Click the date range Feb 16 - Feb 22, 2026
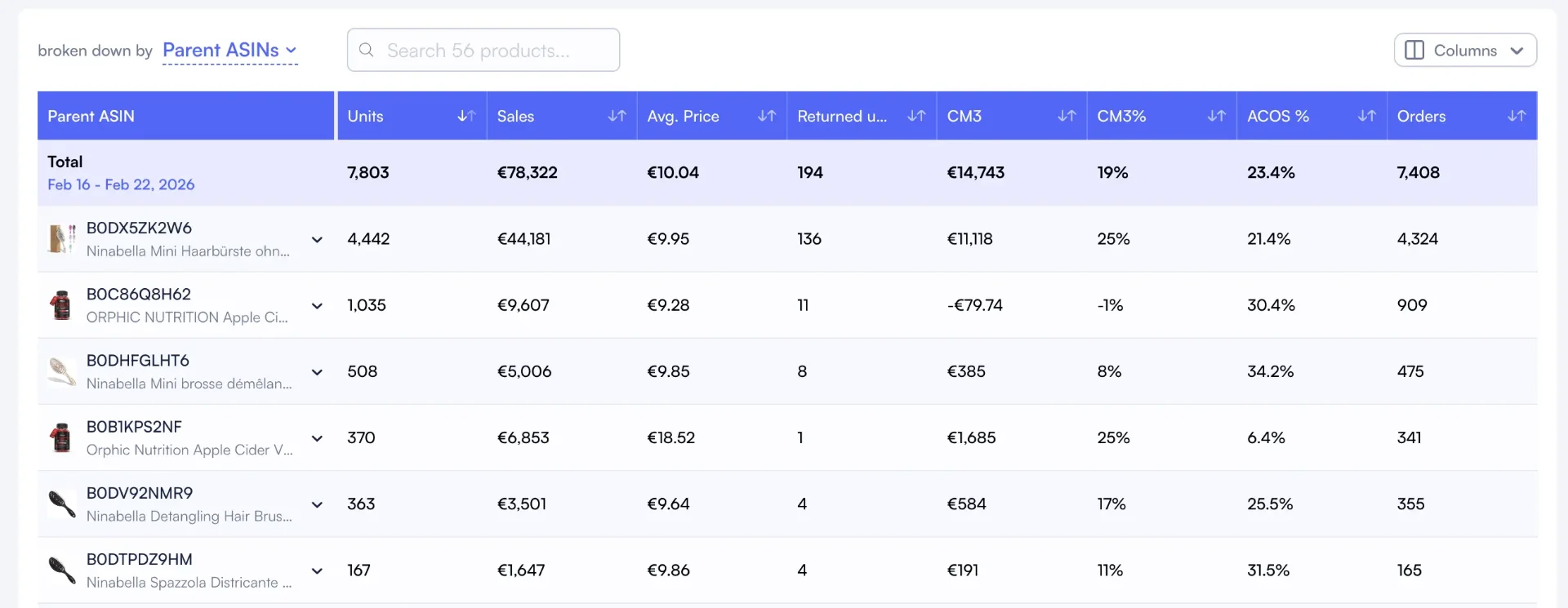This screenshot has width=1568, height=608. coord(121,184)
